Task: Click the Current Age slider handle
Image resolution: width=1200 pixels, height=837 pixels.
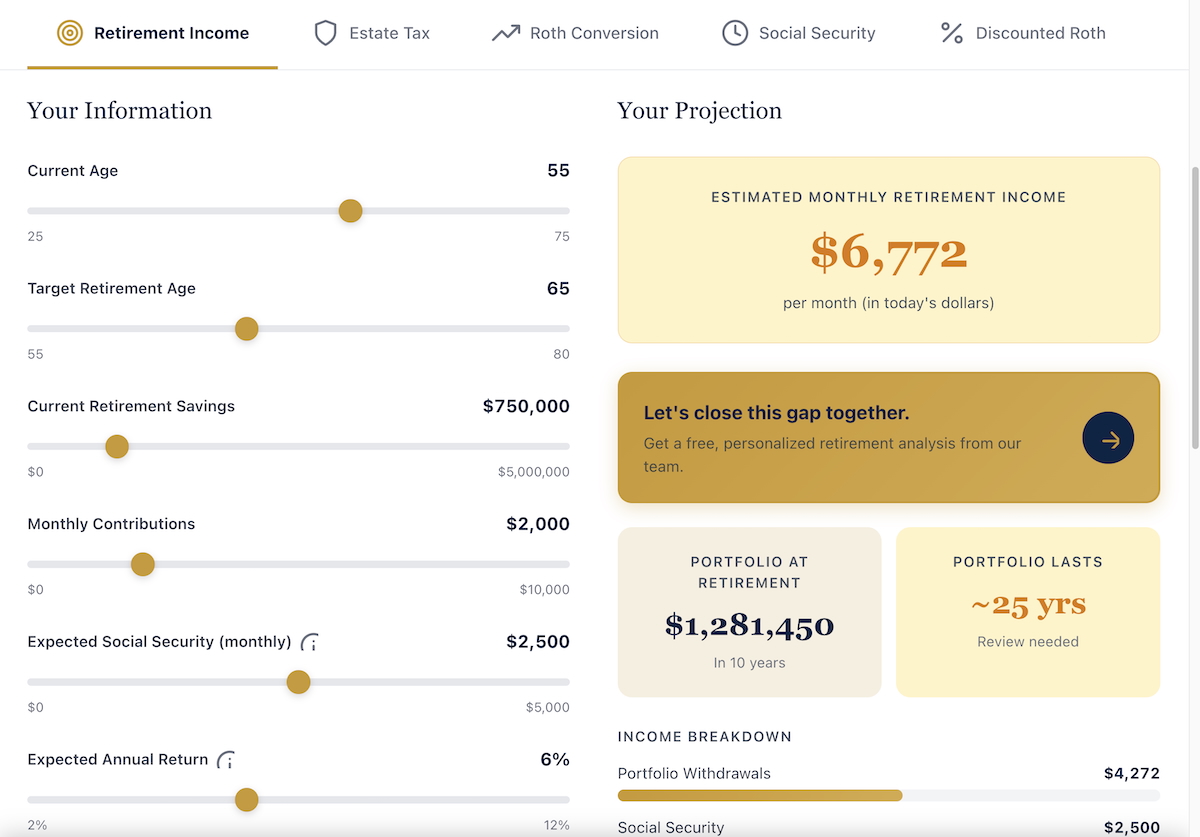Action: tap(350, 211)
